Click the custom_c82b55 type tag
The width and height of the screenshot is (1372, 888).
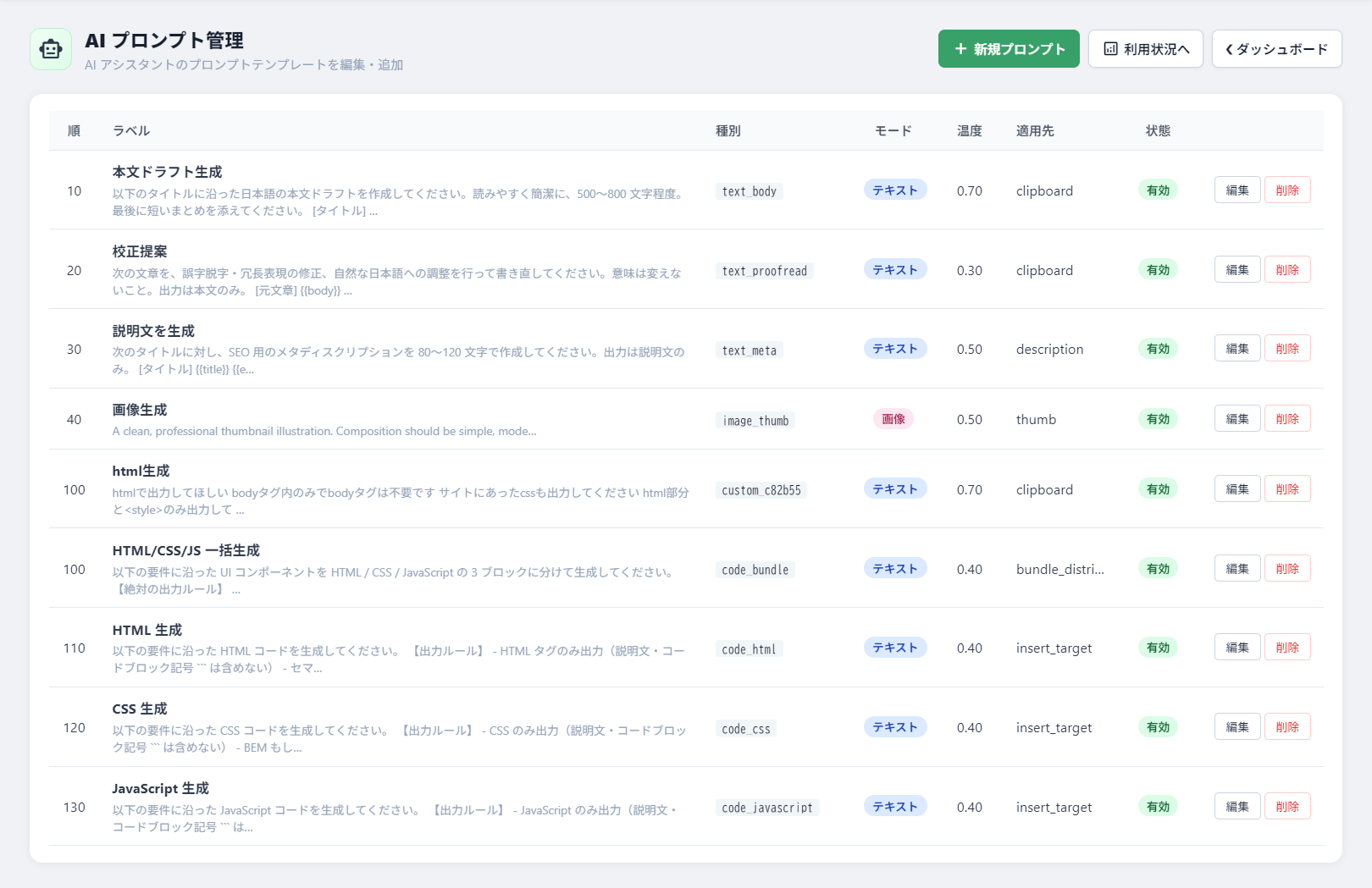pyautogui.click(x=761, y=490)
